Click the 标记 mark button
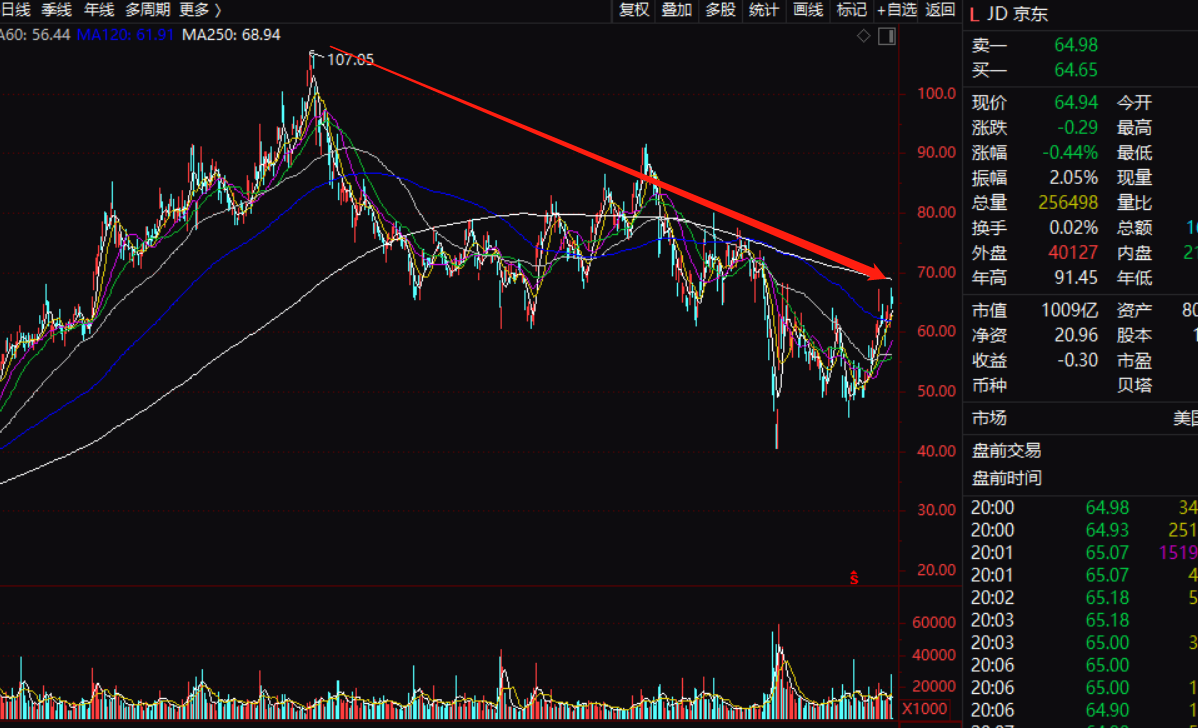This screenshot has height=728, width=1198. click(851, 10)
